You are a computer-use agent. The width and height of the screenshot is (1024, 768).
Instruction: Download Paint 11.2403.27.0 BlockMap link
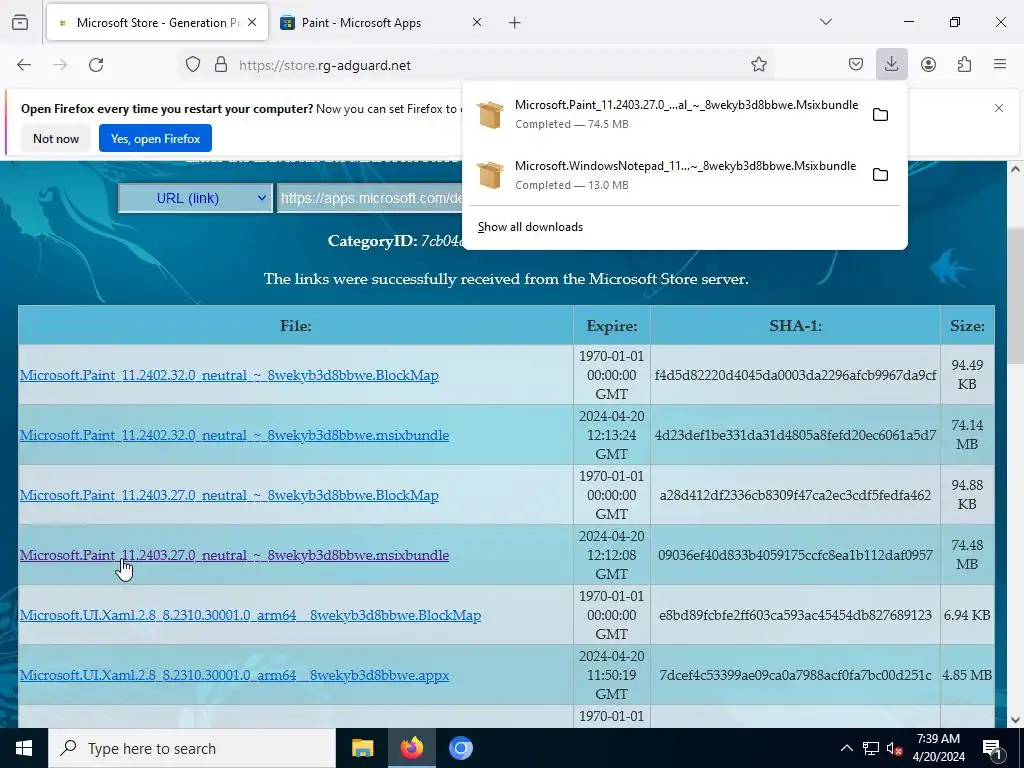(x=229, y=495)
